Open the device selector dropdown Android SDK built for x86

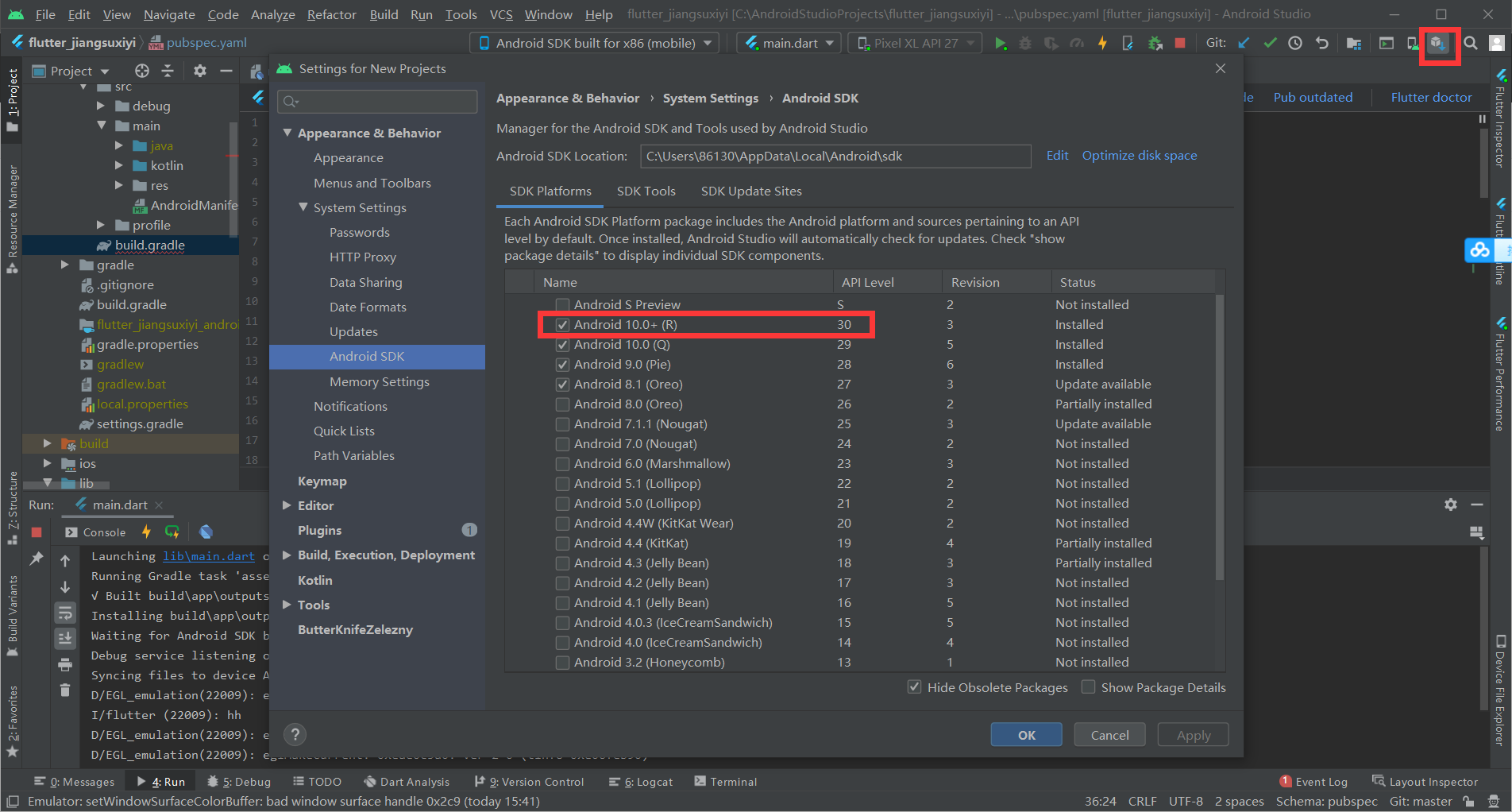595,43
